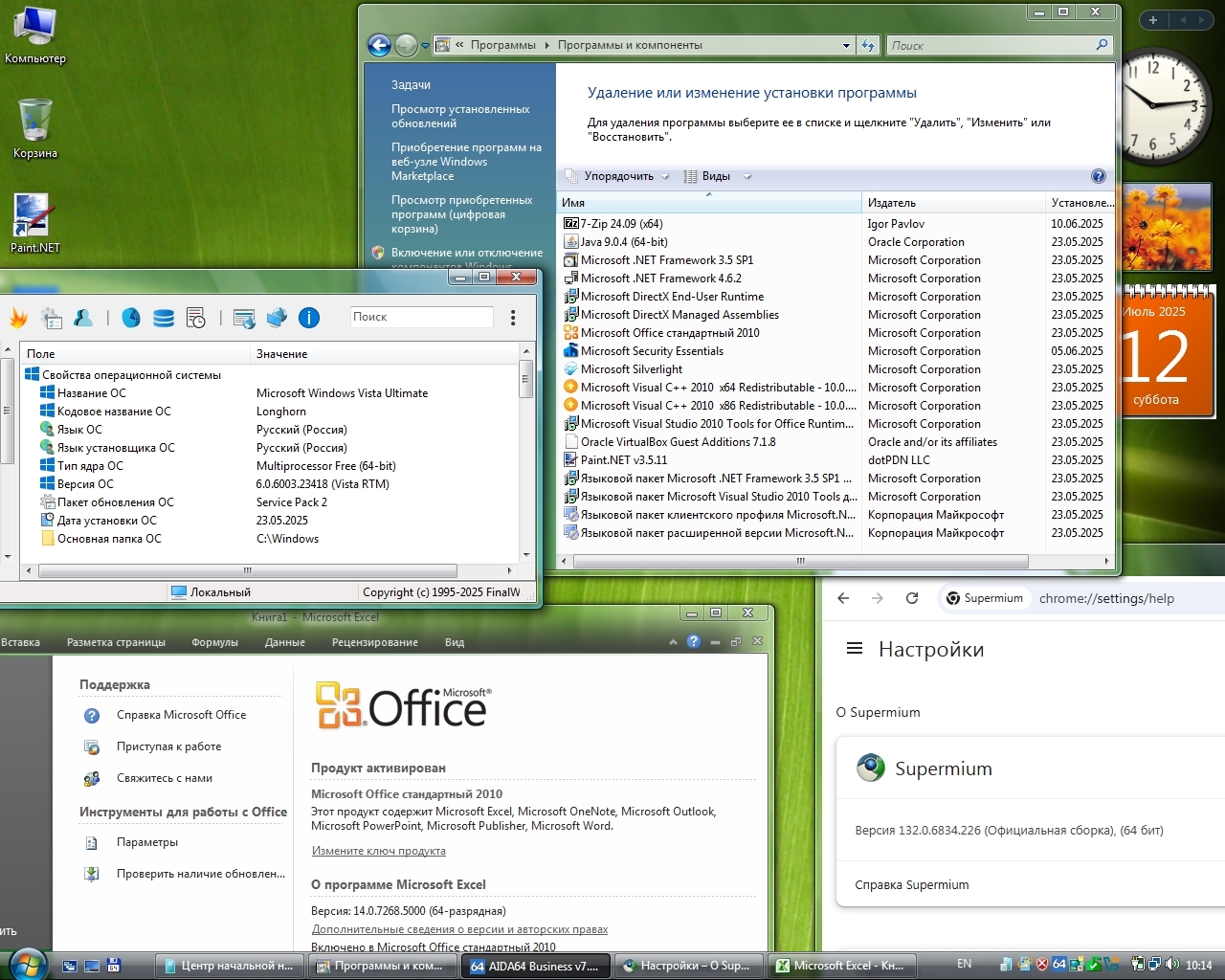This screenshot has width=1225, height=980.
Task: Click the magnifier in Programs search box
Action: (x=1102, y=44)
